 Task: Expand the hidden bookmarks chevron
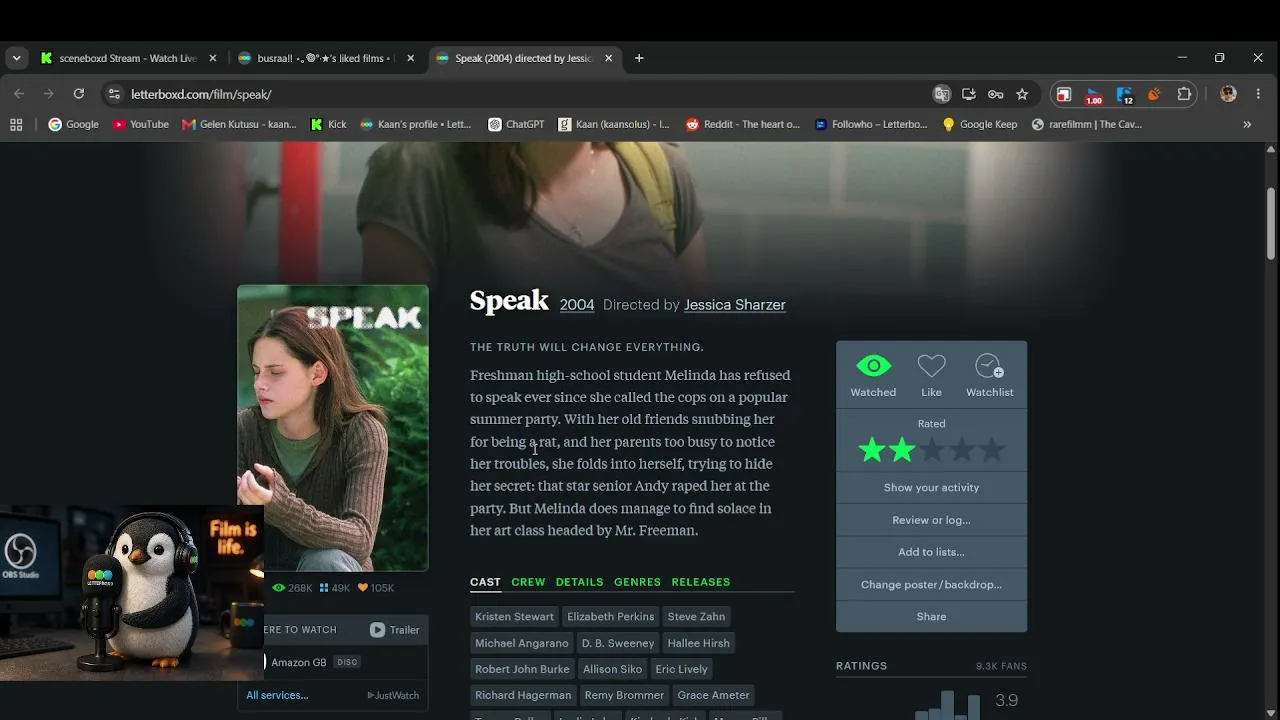point(1247,125)
